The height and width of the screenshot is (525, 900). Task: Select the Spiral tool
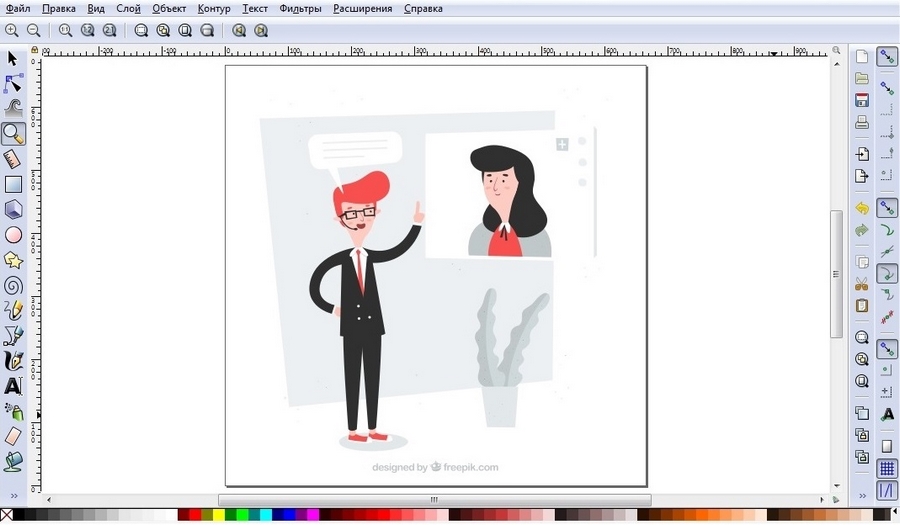click(13, 285)
